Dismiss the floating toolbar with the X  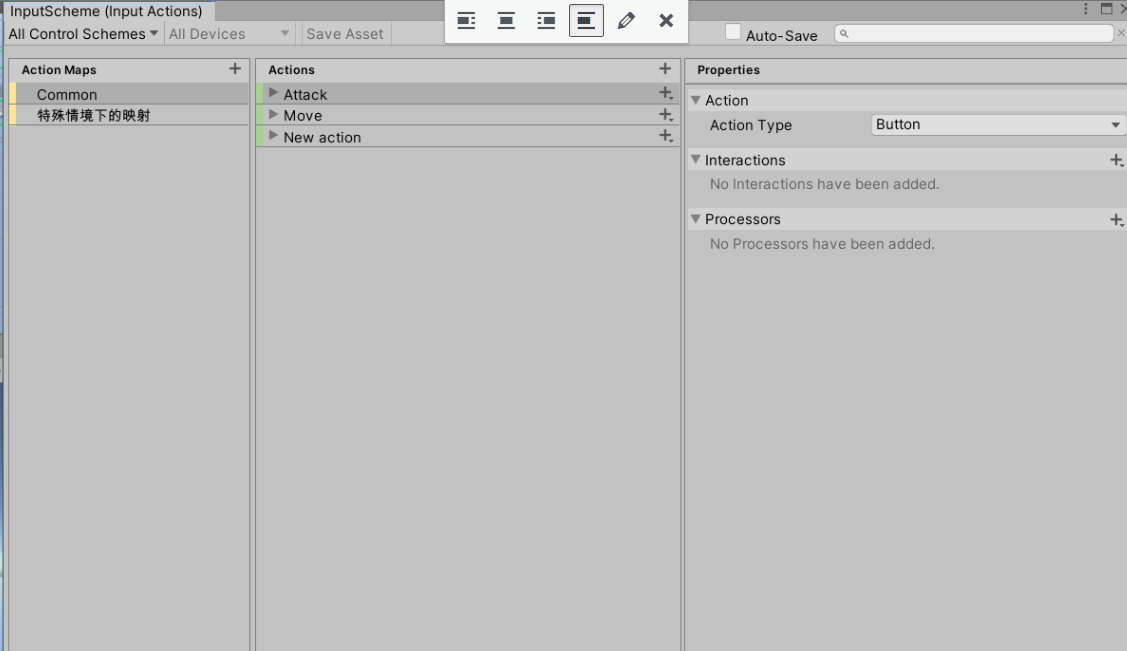click(666, 20)
